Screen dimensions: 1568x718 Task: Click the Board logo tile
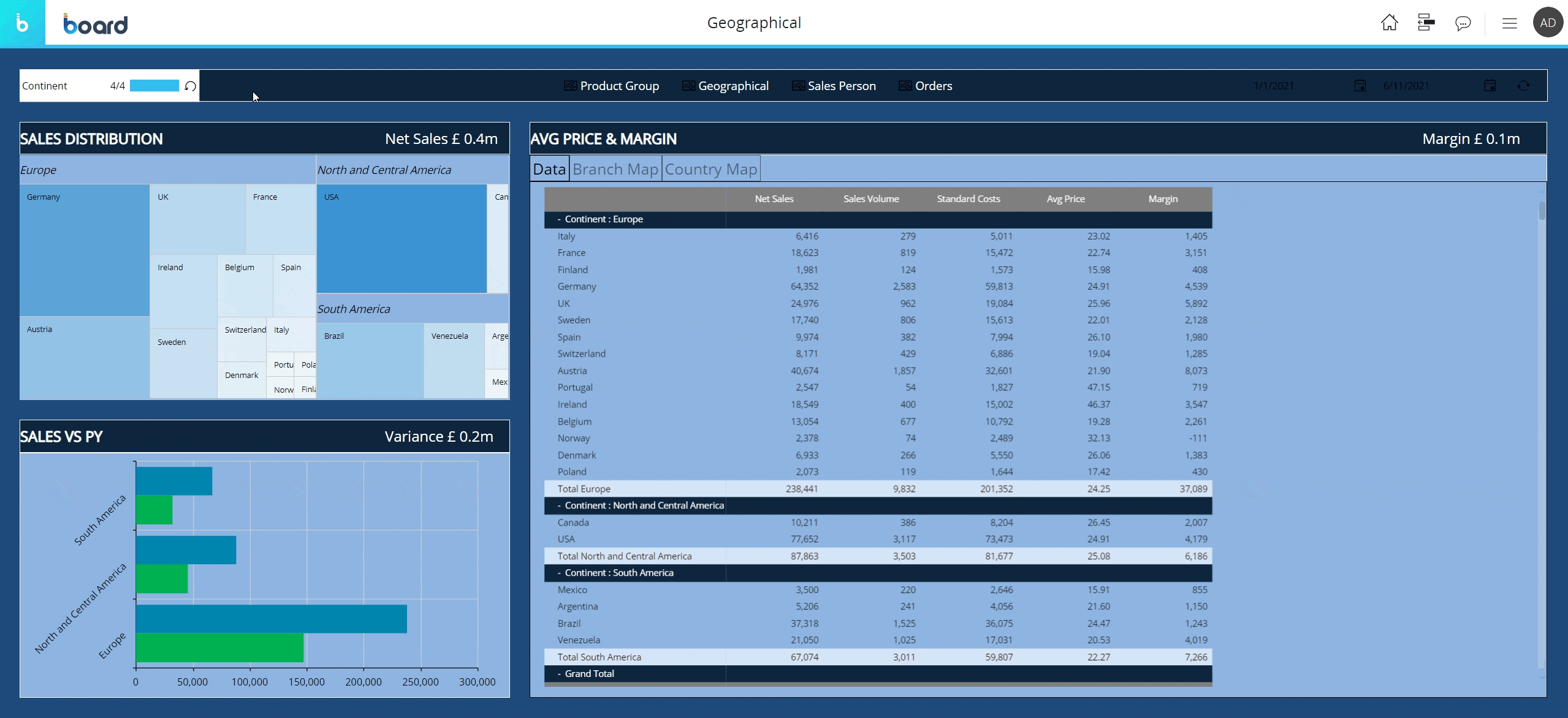click(23, 23)
